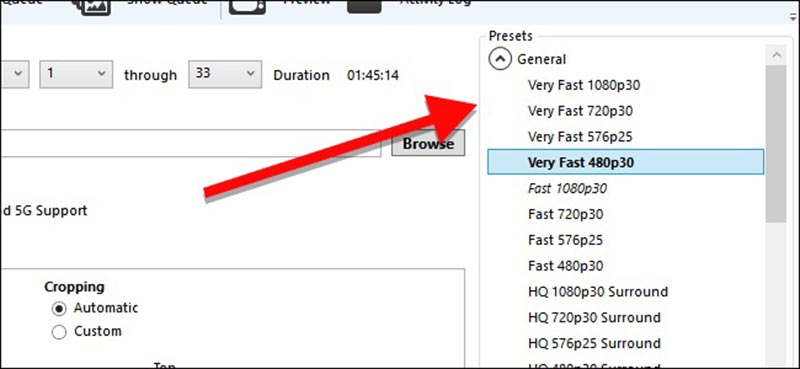Click the destination file path field
800x369 pixels.
click(190, 143)
